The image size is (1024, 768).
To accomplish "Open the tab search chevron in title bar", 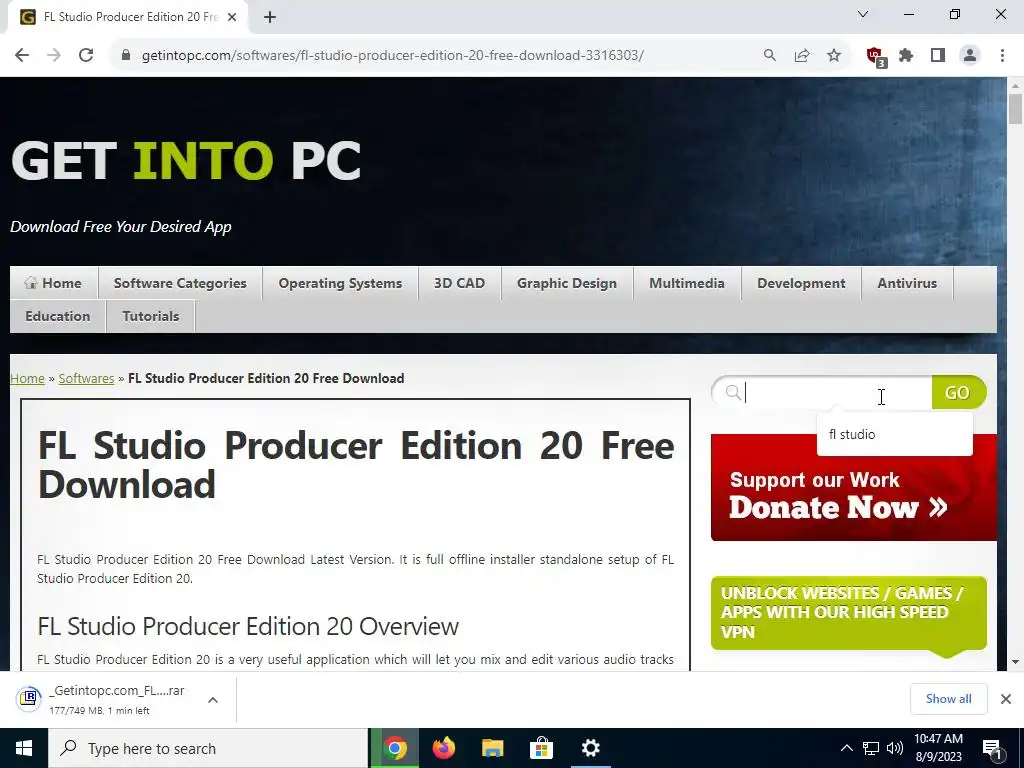I will [863, 14].
